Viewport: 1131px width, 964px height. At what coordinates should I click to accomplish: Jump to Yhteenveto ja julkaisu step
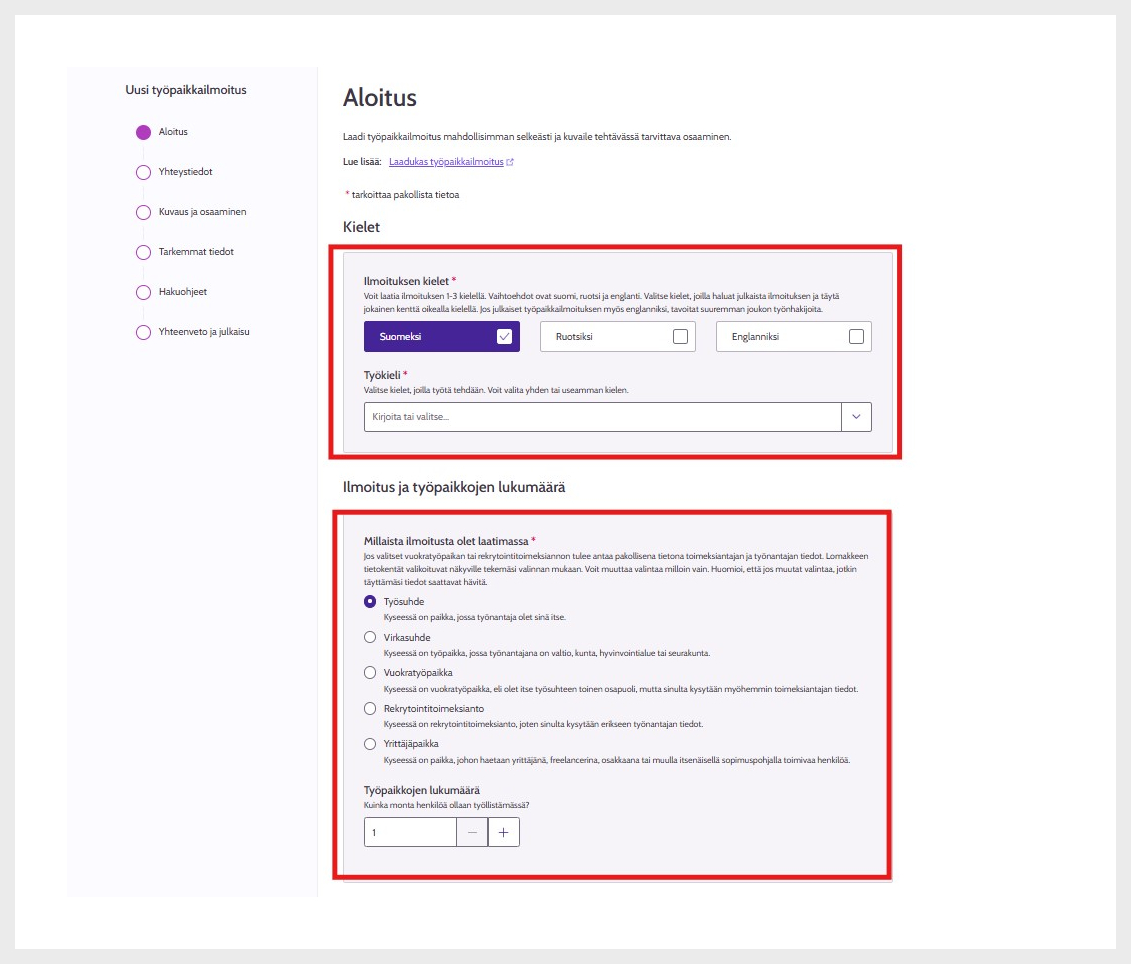click(204, 332)
